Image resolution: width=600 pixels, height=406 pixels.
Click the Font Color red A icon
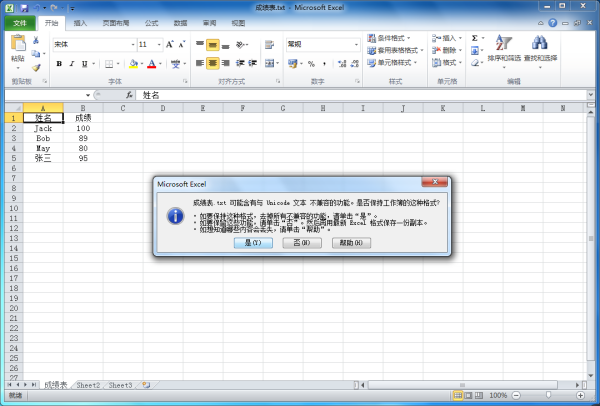pos(152,64)
